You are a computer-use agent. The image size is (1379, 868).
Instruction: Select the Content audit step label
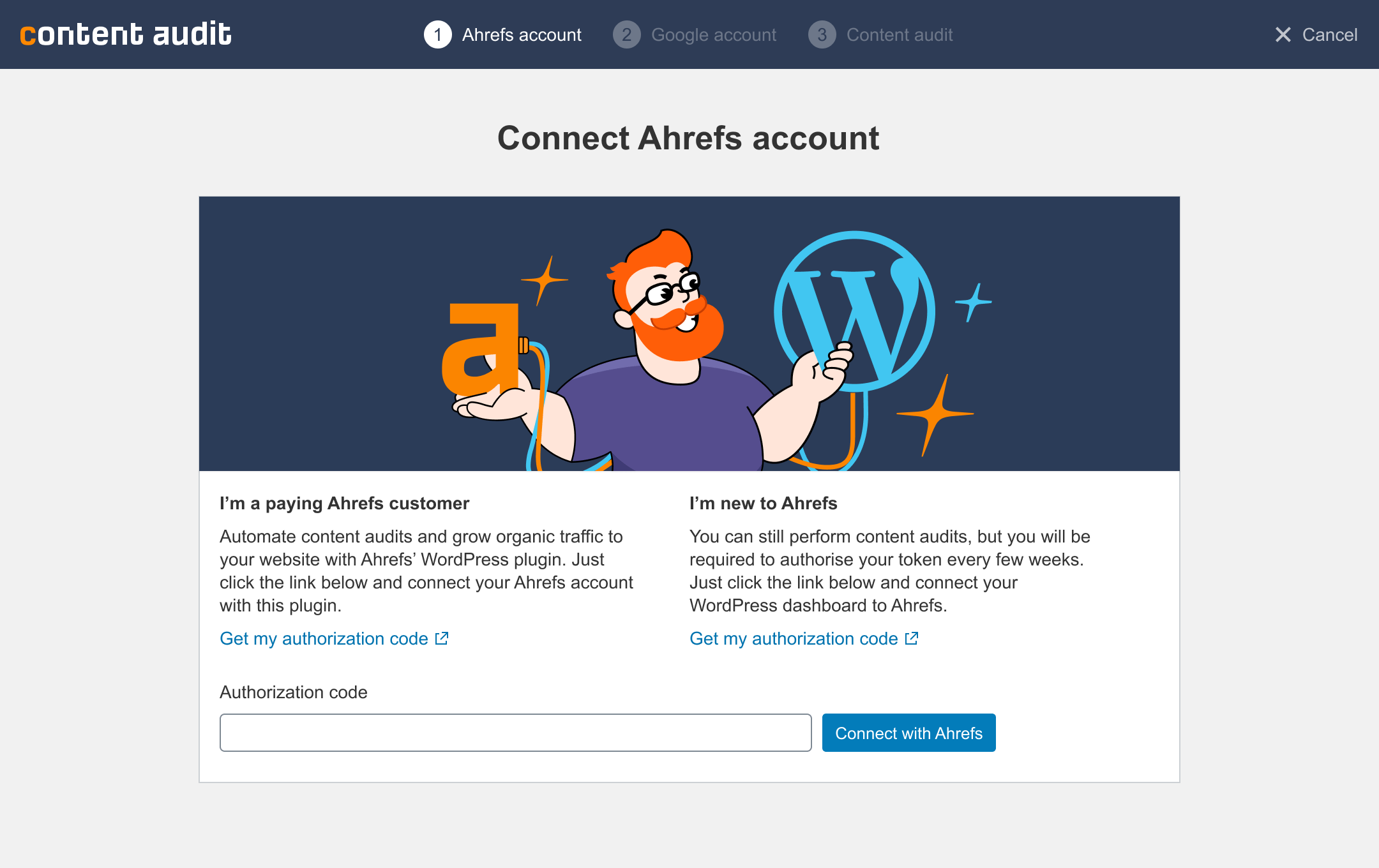pyautogui.click(x=899, y=34)
